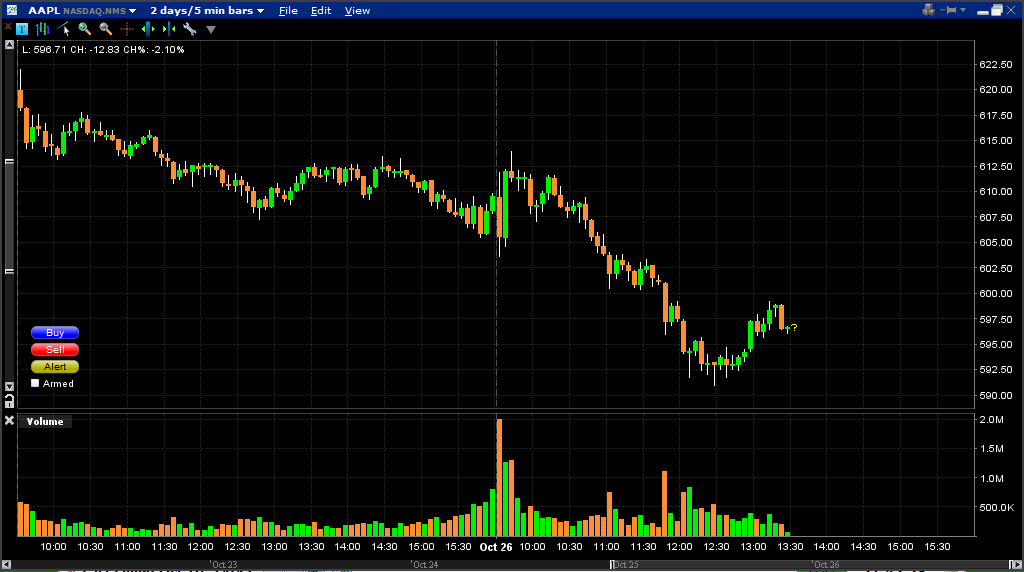Image resolution: width=1024 pixels, height=572 pixels.
Task: Select the bar chart type icon
Action: 42,29
